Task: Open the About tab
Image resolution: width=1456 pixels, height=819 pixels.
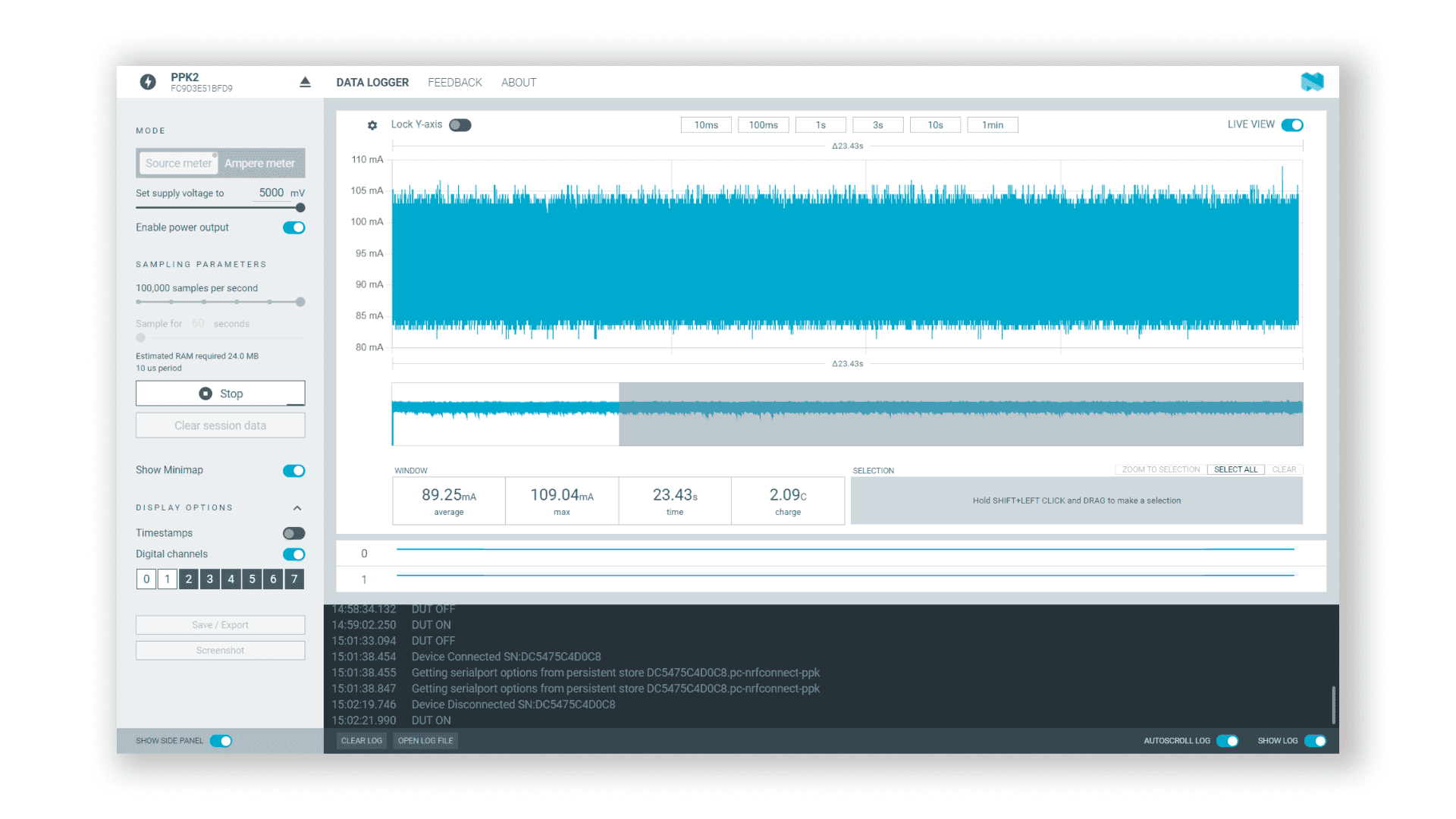Action: (519, 83)
